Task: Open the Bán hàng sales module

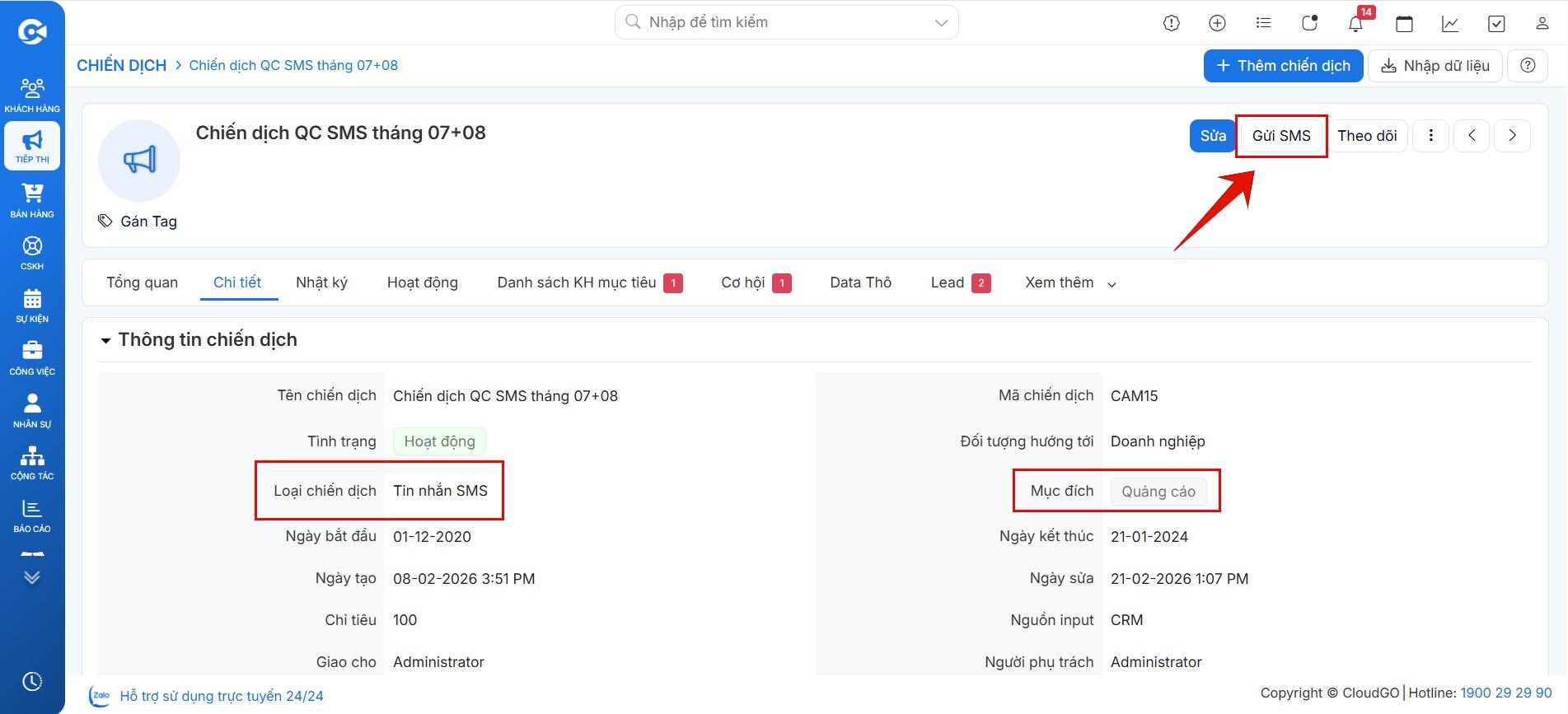Action: click(x=32, y=200)
